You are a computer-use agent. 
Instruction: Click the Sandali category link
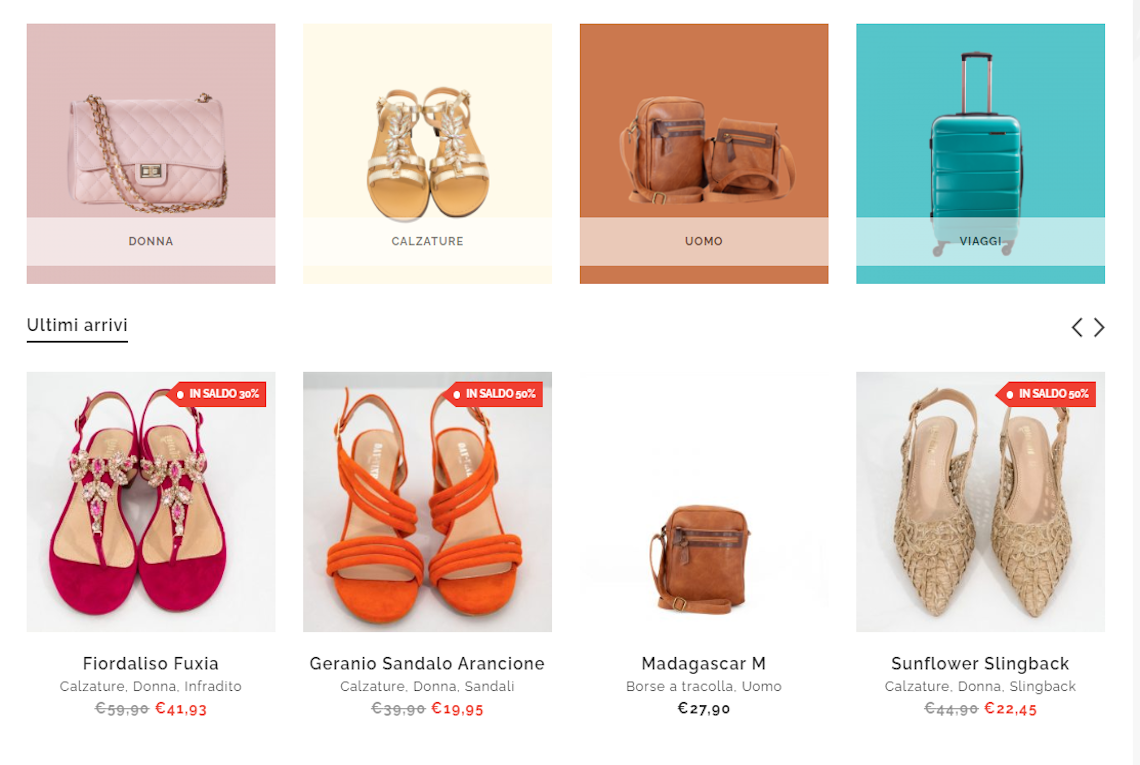tap(489, 686)
